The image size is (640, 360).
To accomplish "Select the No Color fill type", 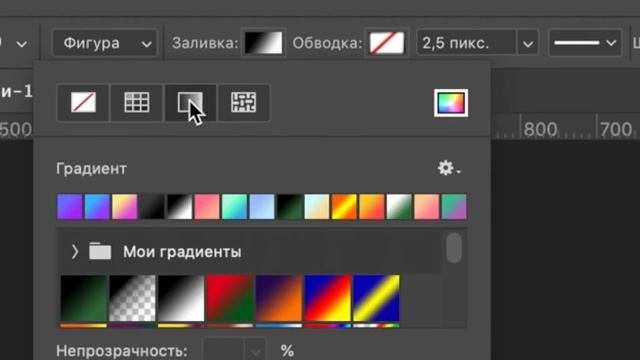I will click(83, 102).
